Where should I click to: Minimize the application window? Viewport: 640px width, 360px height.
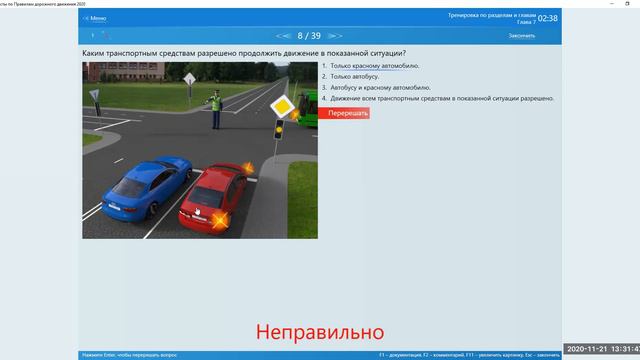(x=611, y=4)
